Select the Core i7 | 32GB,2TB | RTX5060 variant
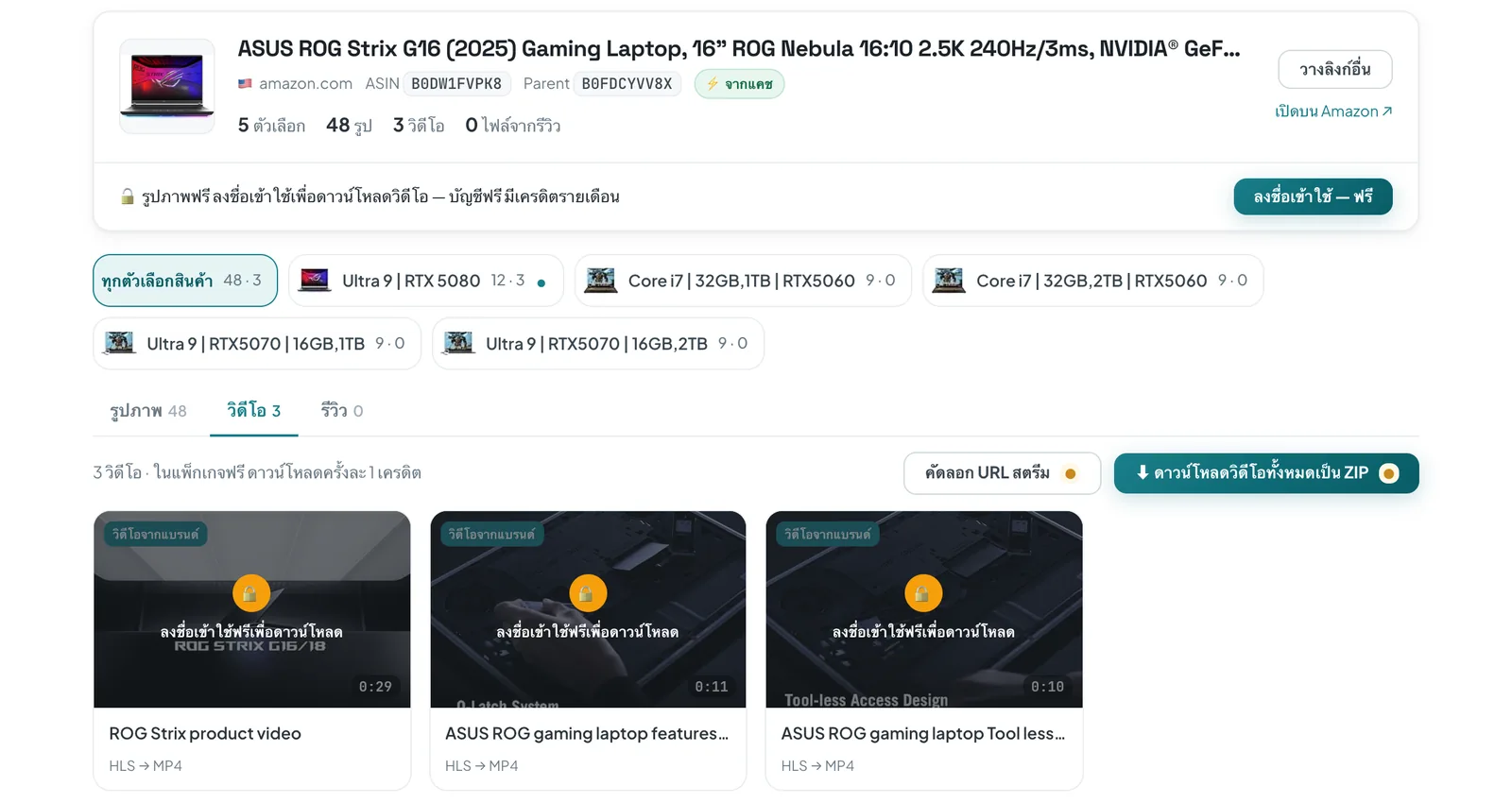The height and width of the screenshot is (803, 1512). coord(1092,281)
